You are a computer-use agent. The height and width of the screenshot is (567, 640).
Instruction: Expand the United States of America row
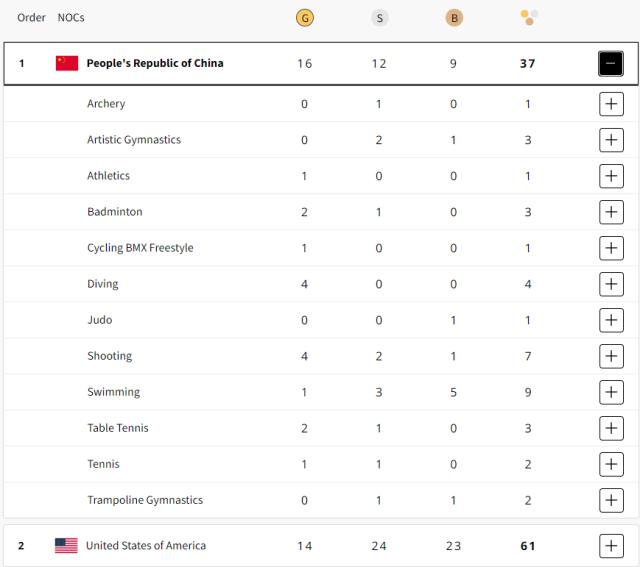coord(611,545)
